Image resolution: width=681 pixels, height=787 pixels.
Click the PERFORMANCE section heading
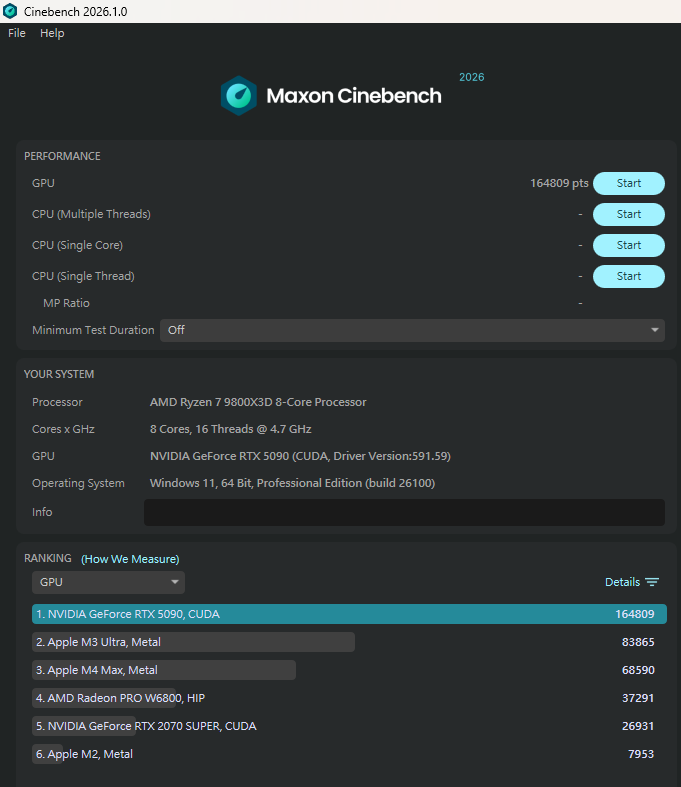pos(62,157)
